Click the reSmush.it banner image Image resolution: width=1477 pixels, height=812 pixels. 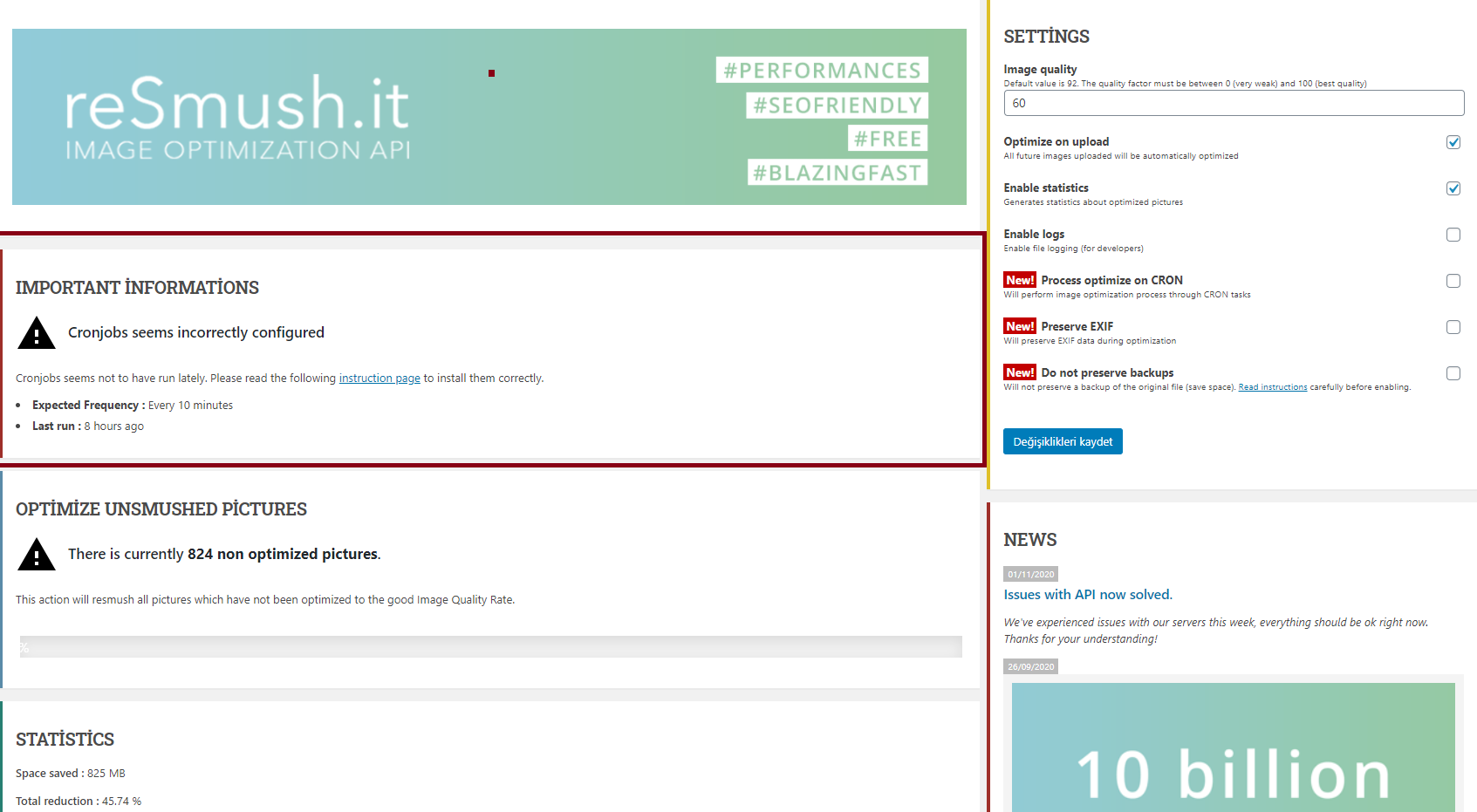tap(489, 117)
